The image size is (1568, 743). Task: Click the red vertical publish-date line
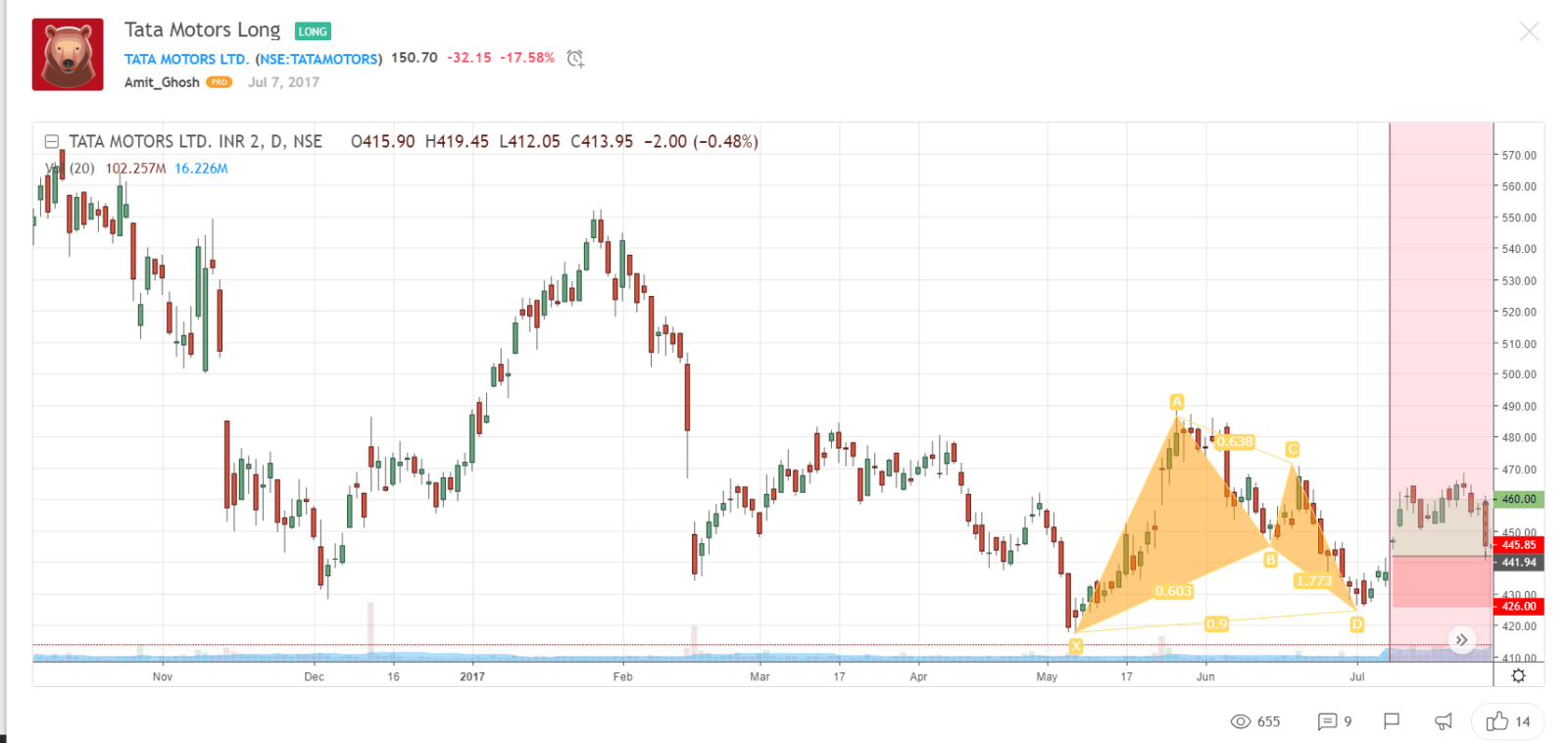tap(1390, 392)
